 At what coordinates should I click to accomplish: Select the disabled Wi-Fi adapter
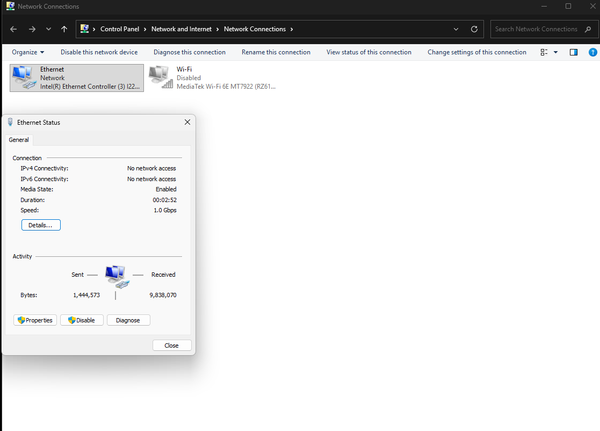pos(160,77)
